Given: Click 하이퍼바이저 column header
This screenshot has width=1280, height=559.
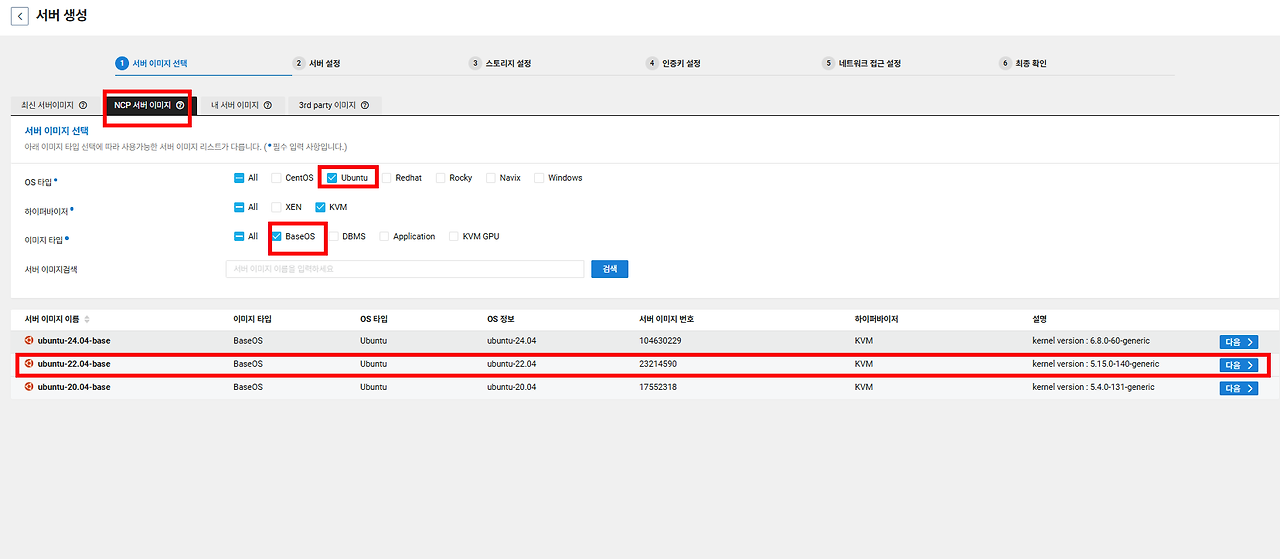Looking at the screenshot, I should point(877,319).
